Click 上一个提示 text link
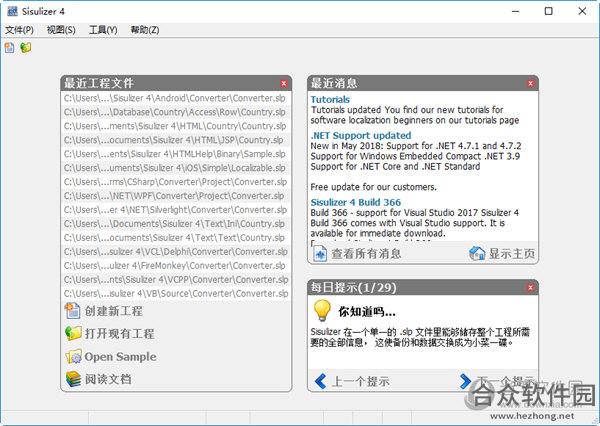The width and height of the screenshot is (600, 426). (x=360, y=382)
